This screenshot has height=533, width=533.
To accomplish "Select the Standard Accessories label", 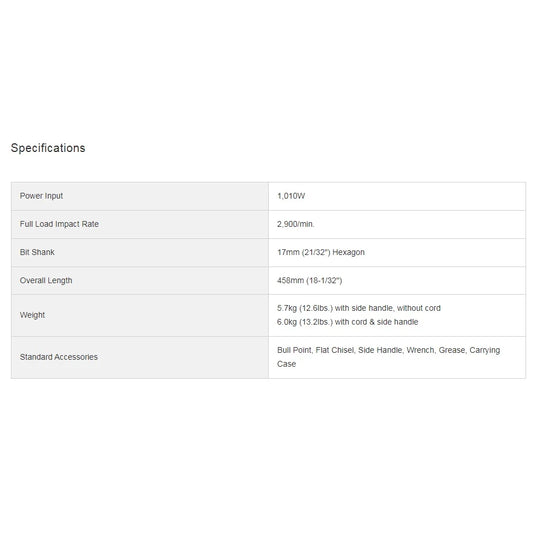I will [x=58, y=357].
